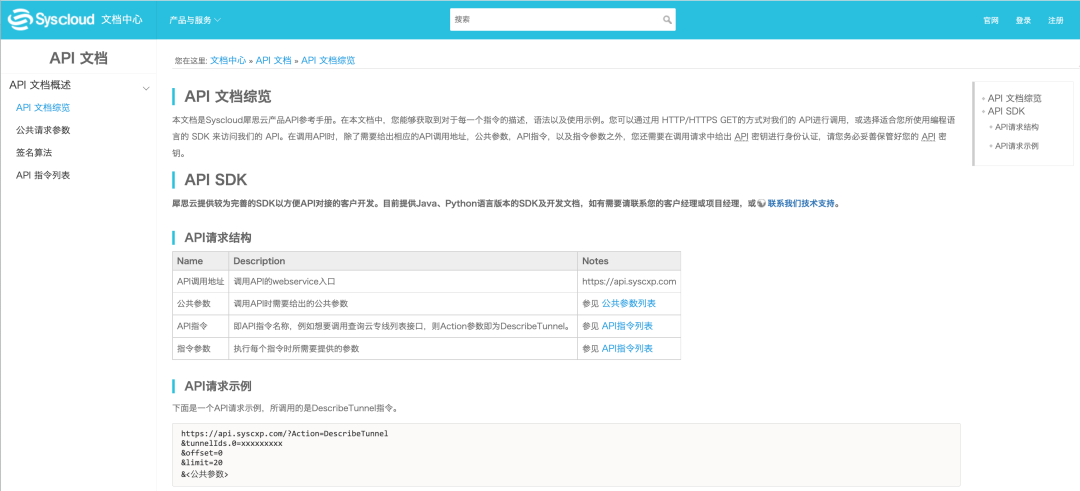The image size is (1080, 491).
Task: Click the search magnifier icon
Action: (x=667, y=20)
